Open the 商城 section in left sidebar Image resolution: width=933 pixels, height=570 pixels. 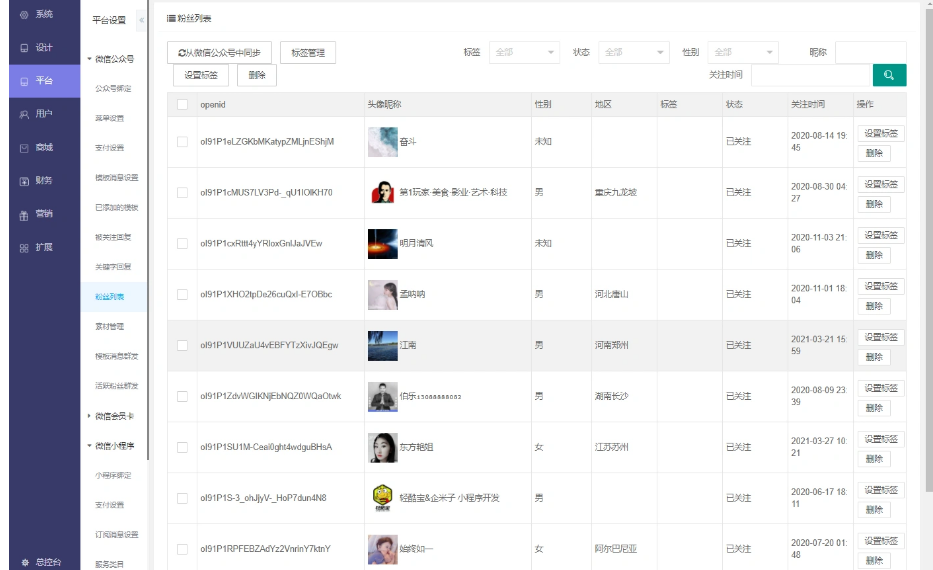[37, 147]
